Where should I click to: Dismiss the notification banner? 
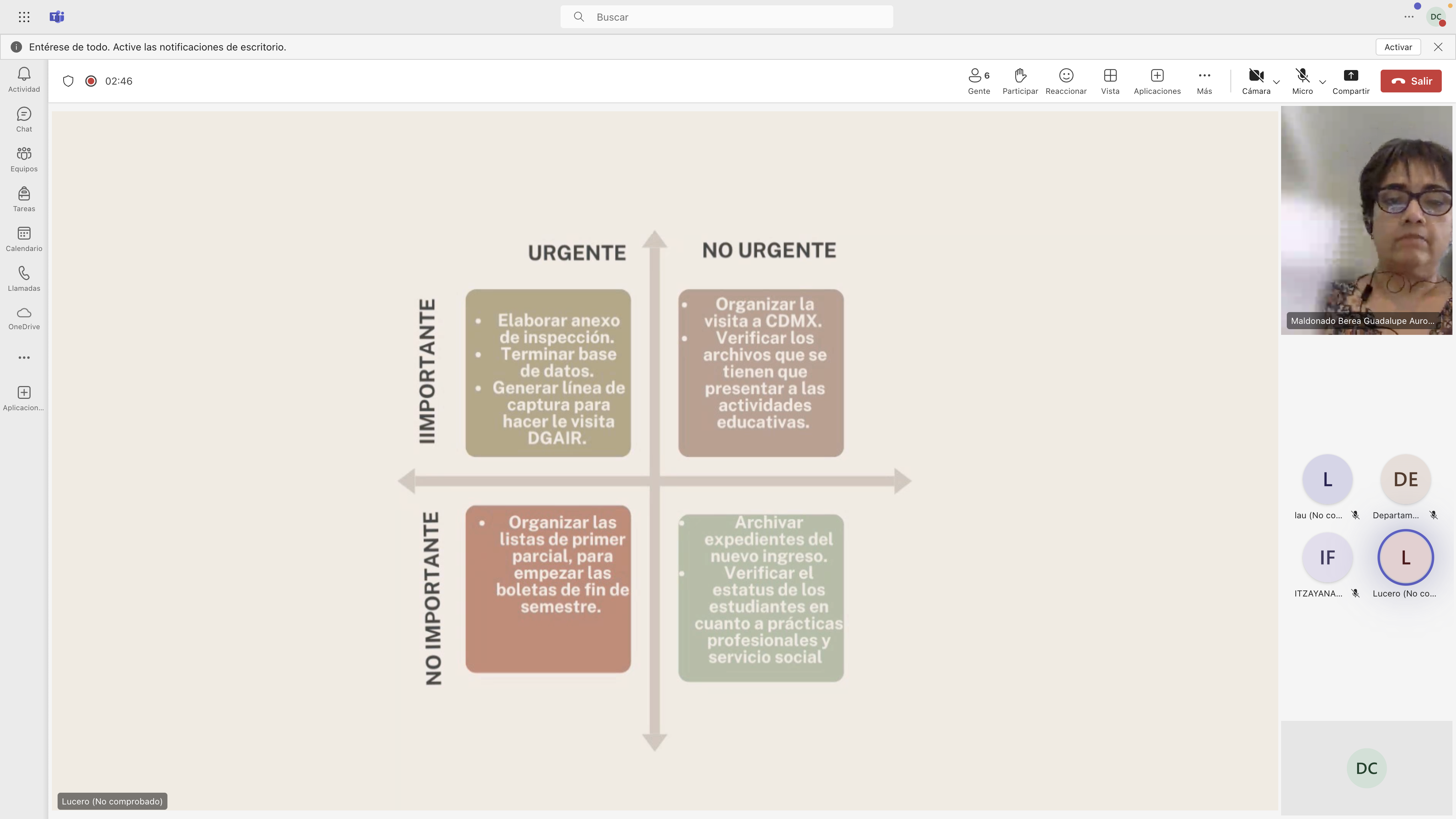click(x=1438, y=47)
